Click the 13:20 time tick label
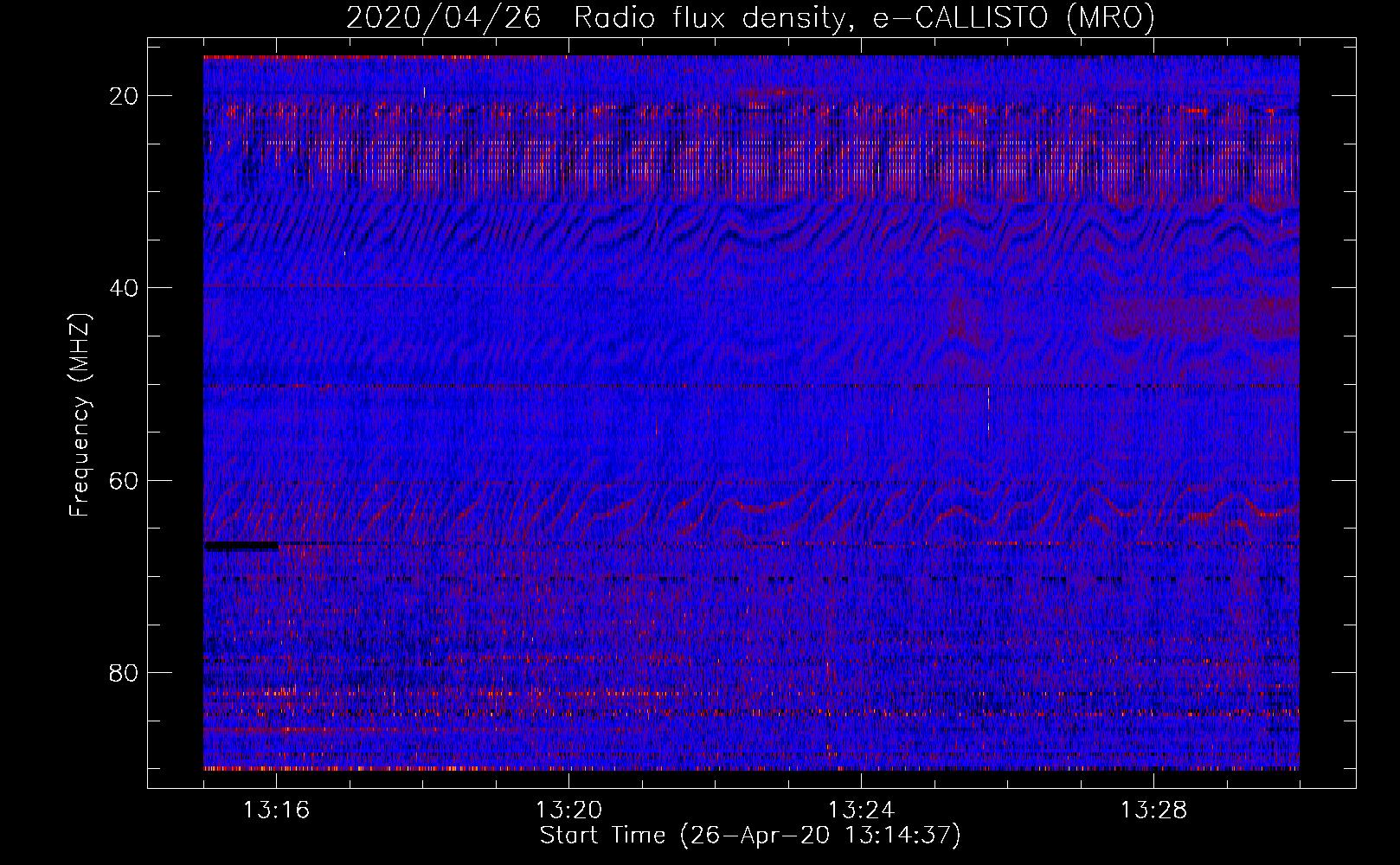 pyautogui.click(x=568, y=811)
